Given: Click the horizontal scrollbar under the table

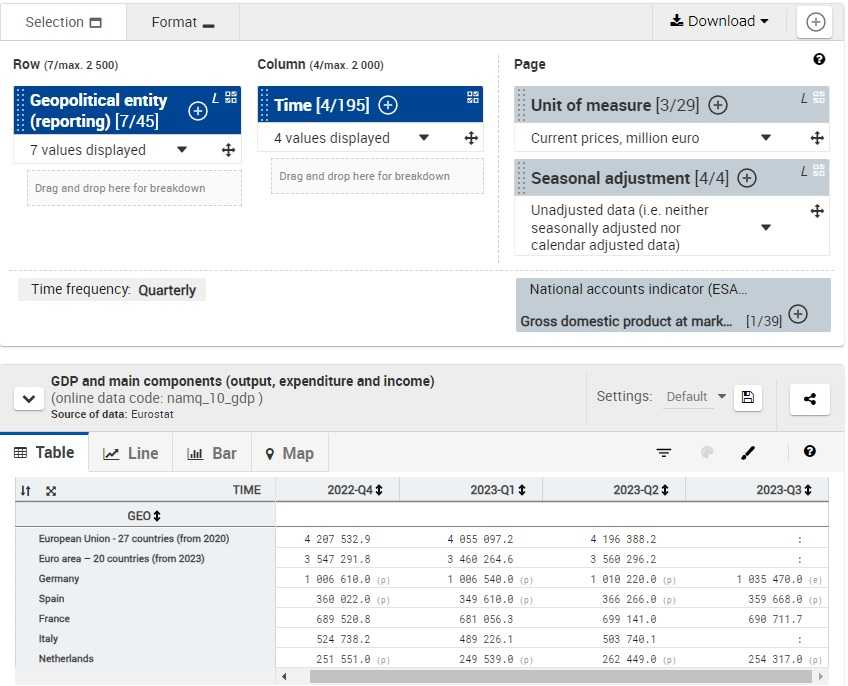Looking at the screenshot, I should coord(560,677).
